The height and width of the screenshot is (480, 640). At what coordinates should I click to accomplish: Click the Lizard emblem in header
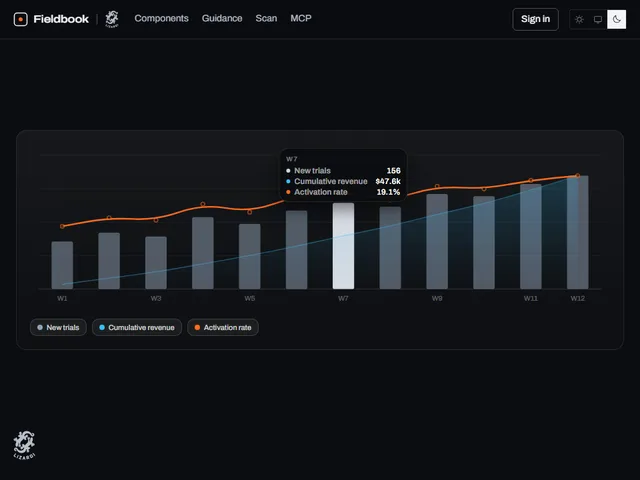tap(112, 19)
